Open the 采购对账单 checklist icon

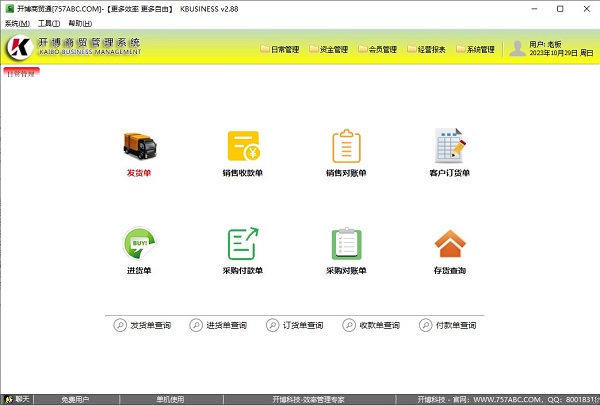point(346,243)
